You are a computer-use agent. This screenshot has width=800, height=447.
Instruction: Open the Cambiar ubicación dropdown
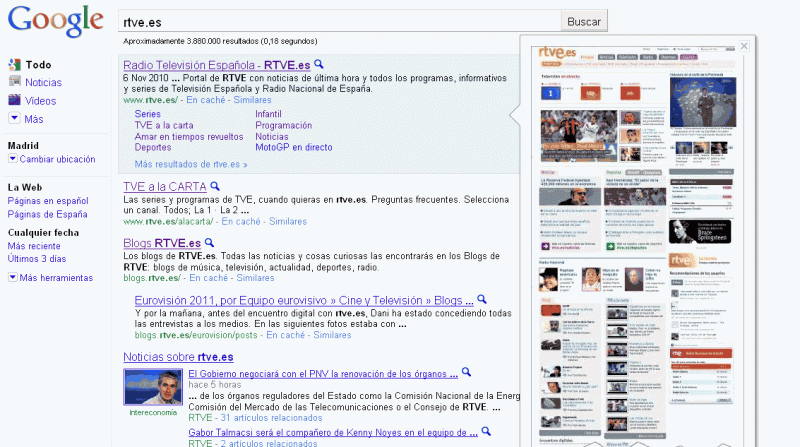(x=14, y=159)
